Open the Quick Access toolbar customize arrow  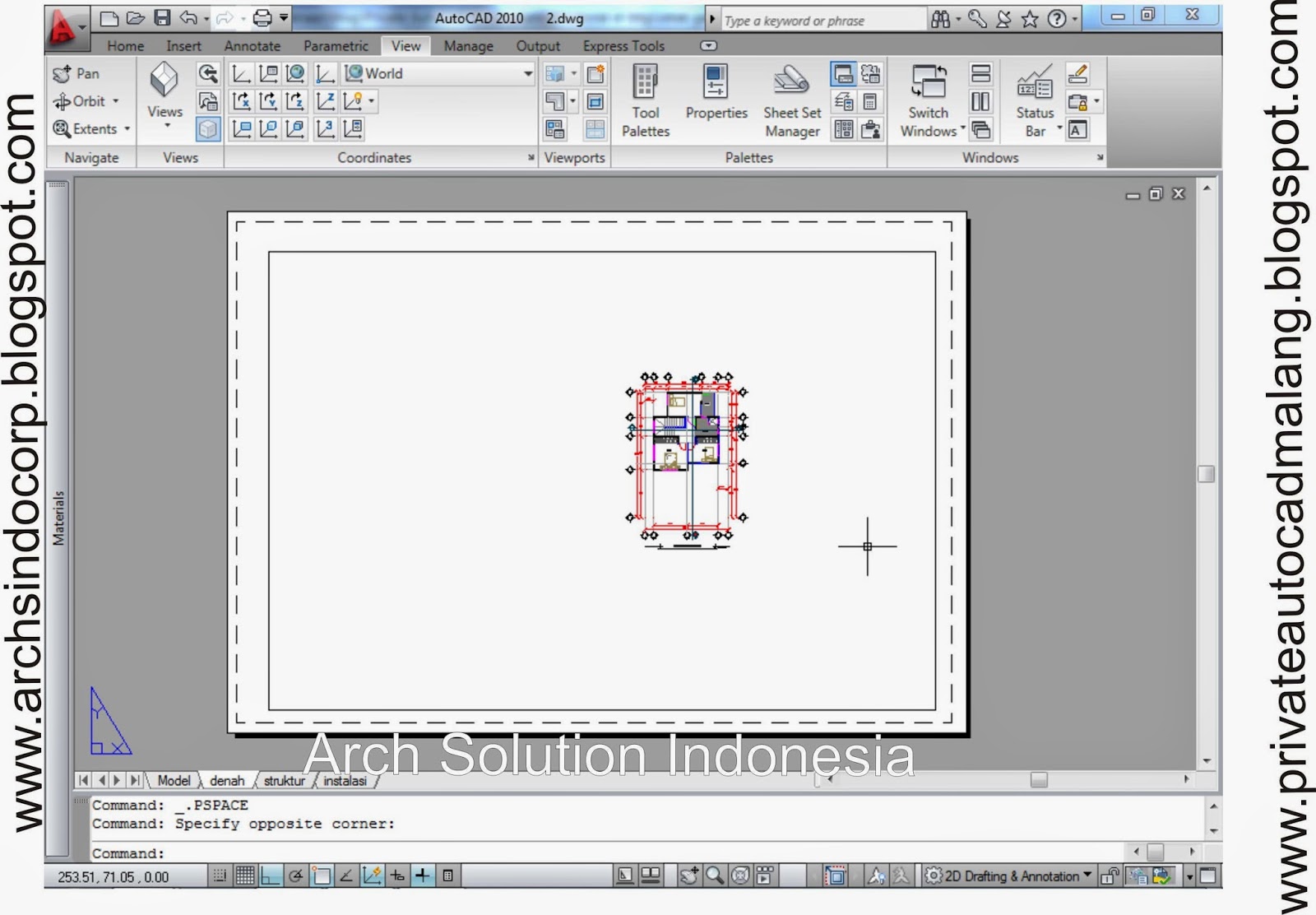(284, 17)
